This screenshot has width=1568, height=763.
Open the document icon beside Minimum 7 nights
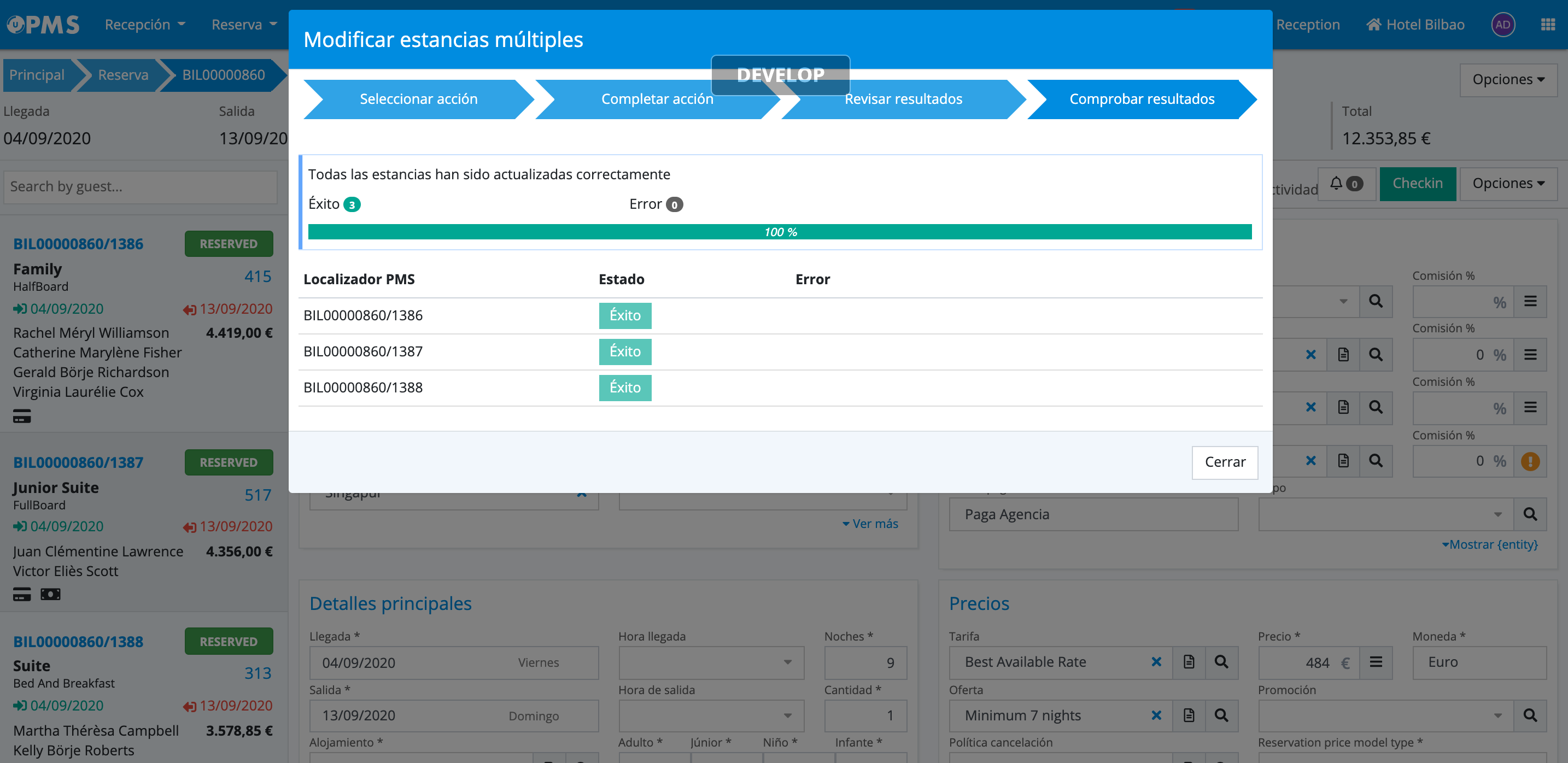[x=1189, y=715]
